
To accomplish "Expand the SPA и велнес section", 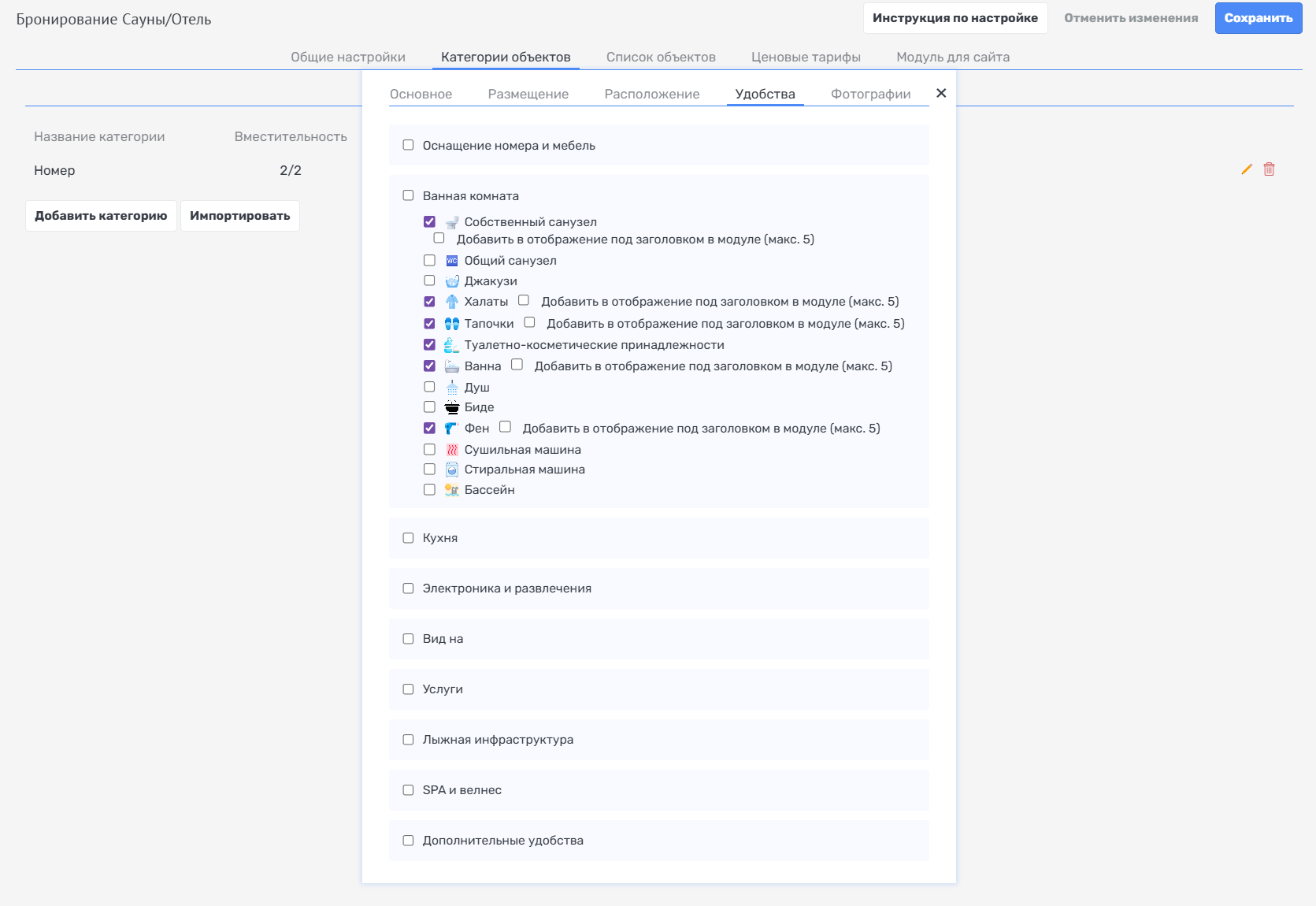I will [x=408, y=790].
